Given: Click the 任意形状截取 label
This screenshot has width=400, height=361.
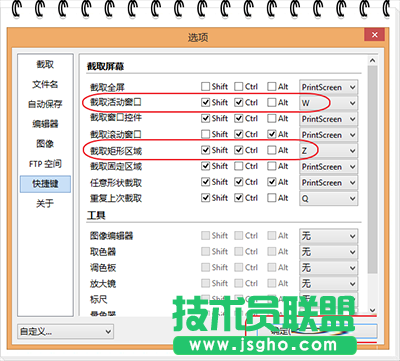Looking at the screenshot, I should click(116, 183).
